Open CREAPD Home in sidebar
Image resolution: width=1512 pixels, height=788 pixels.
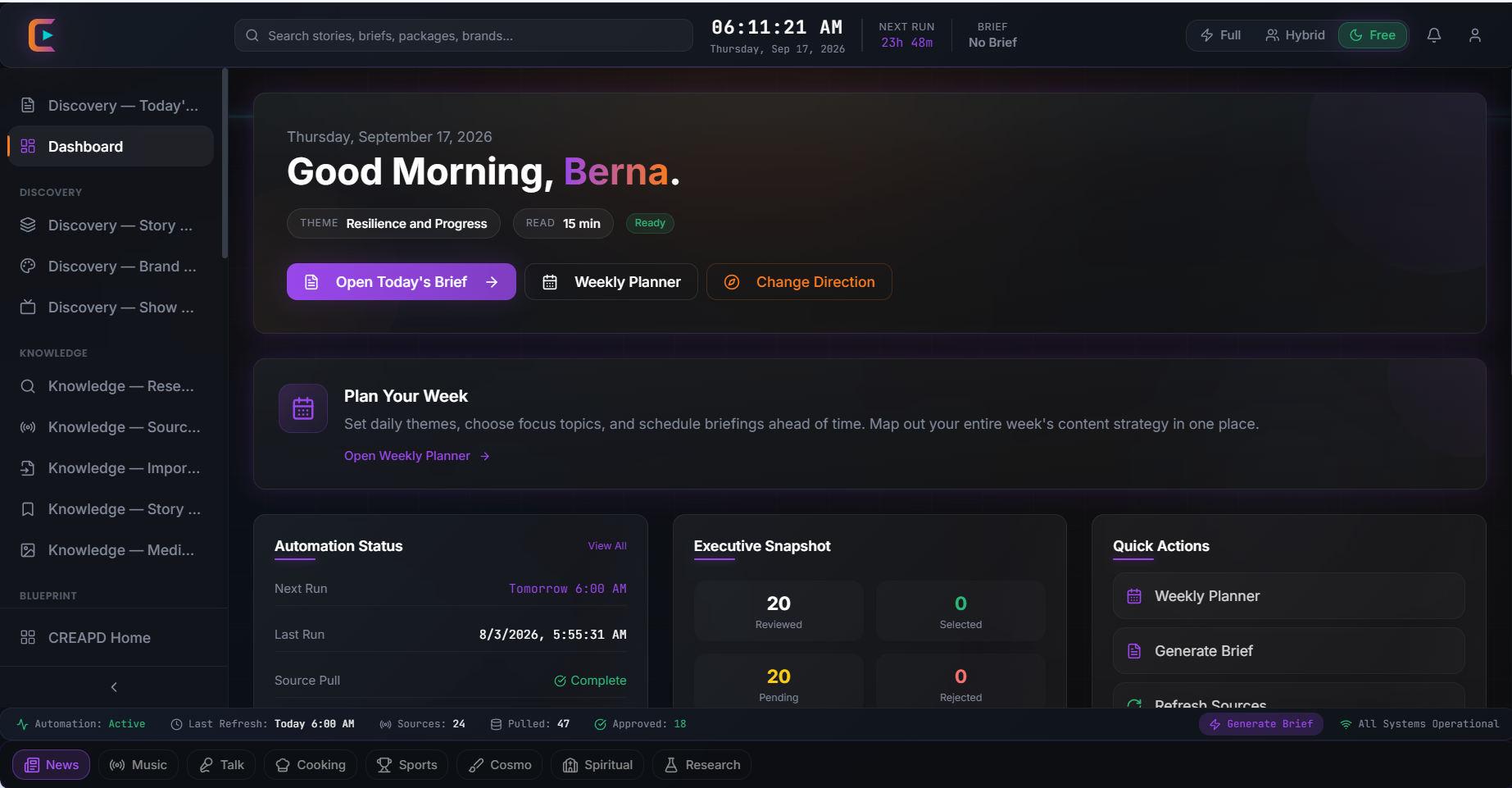point(111,637)
